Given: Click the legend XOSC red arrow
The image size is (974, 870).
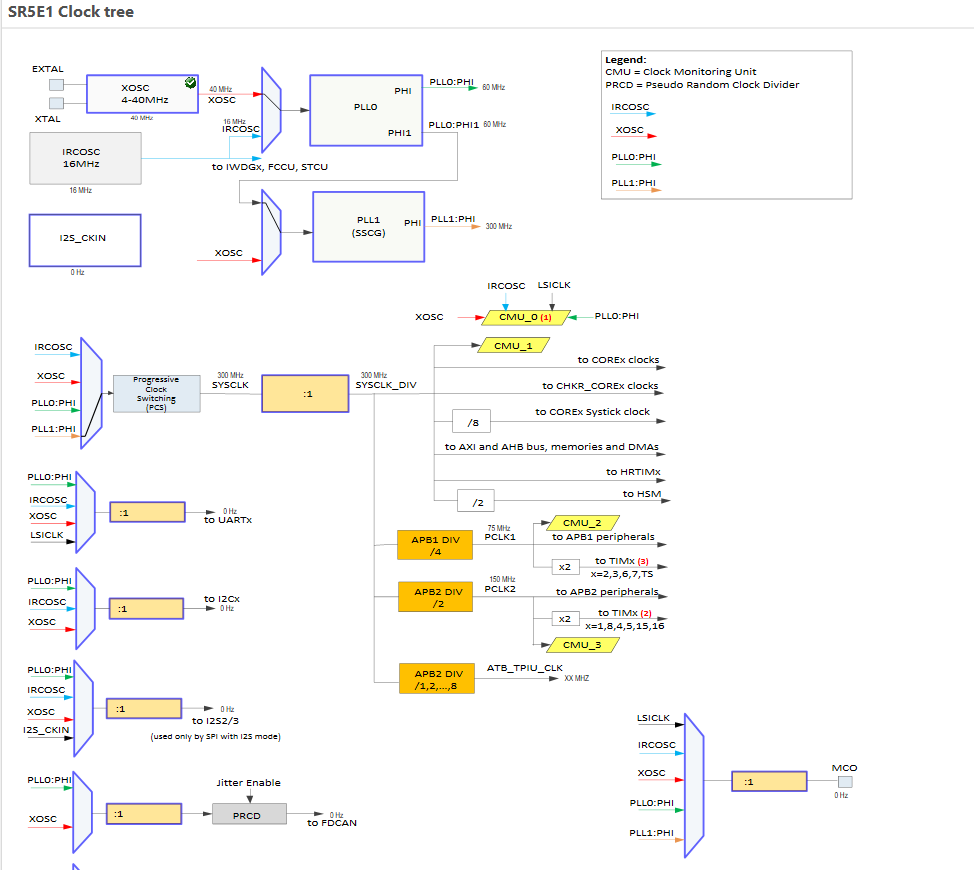Looking at the screenshot, I should click(634, 135).
